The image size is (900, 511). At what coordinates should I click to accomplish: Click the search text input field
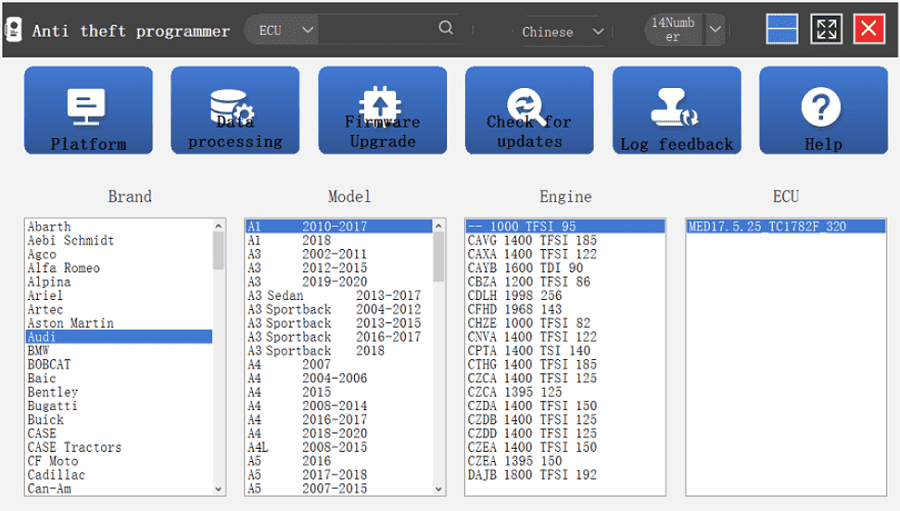tap(377, 29)
